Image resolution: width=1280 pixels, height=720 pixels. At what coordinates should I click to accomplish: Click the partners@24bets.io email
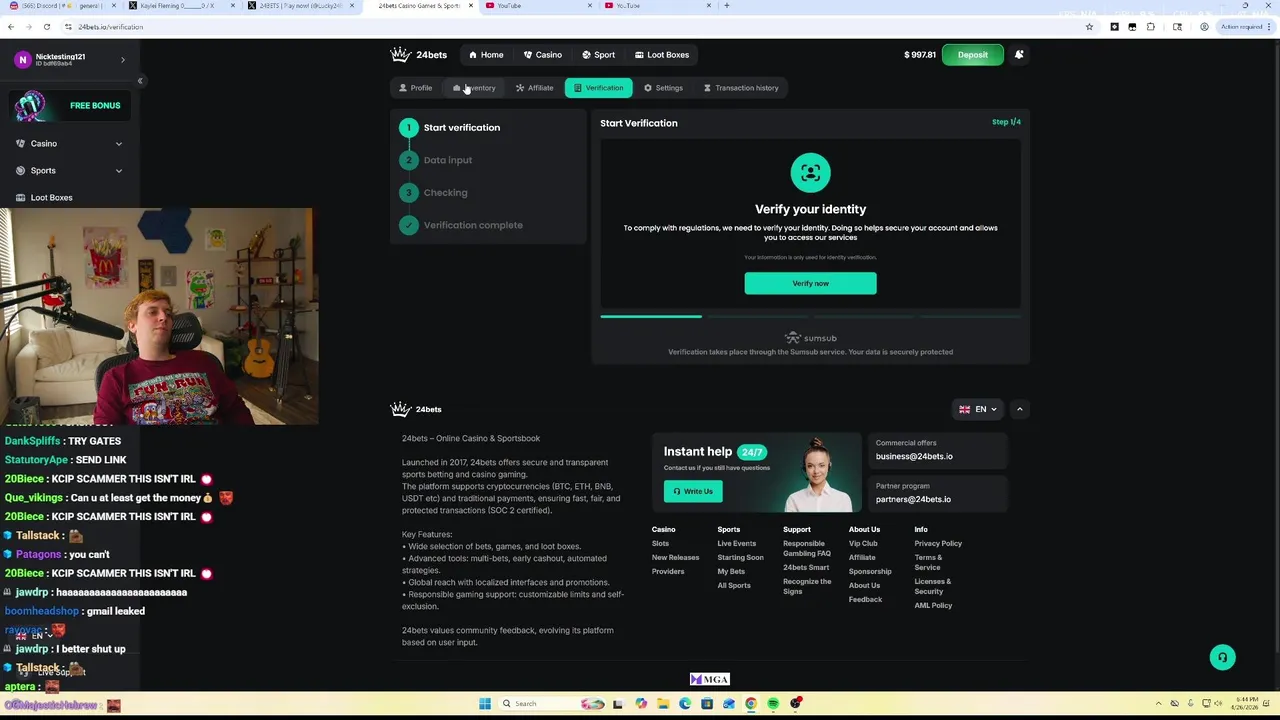click(913, 499)
